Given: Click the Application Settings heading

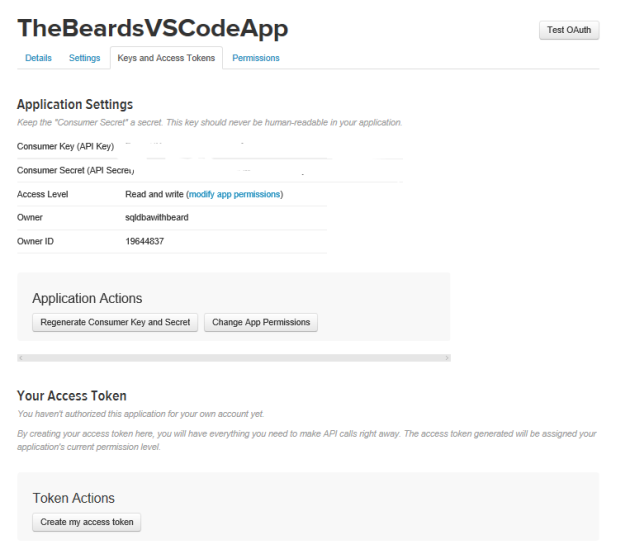Looking at the screenshot, I should click(75, 104).
